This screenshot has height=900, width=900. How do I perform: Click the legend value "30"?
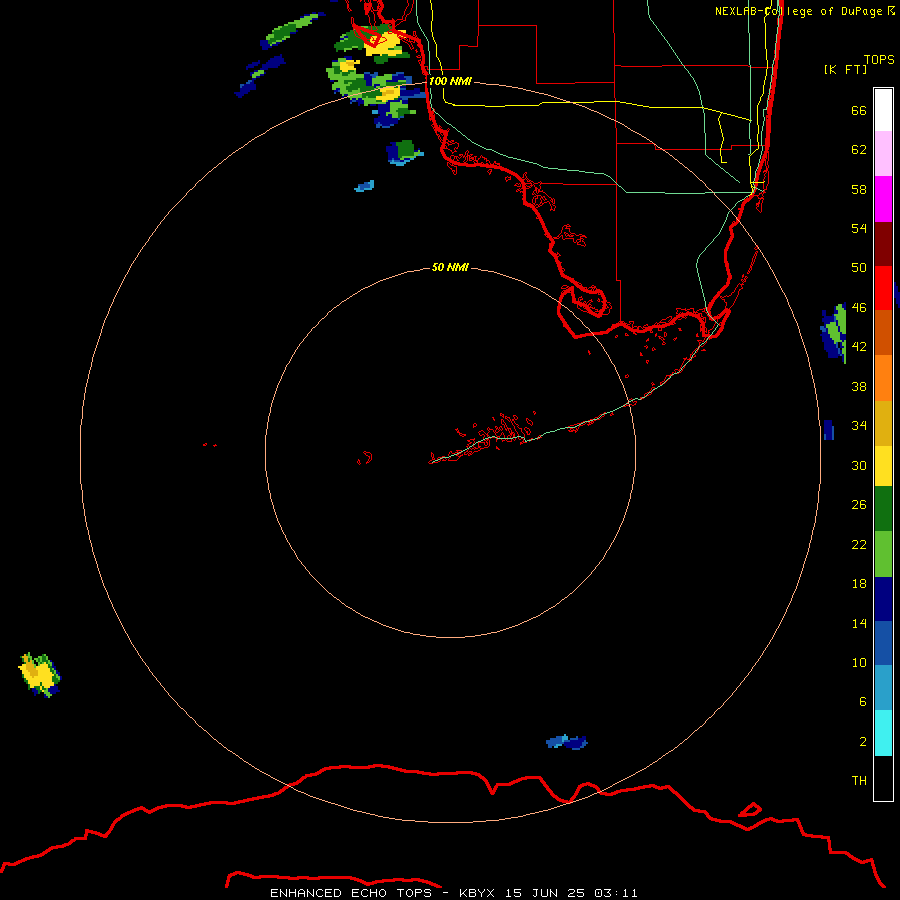coord(859,465)
